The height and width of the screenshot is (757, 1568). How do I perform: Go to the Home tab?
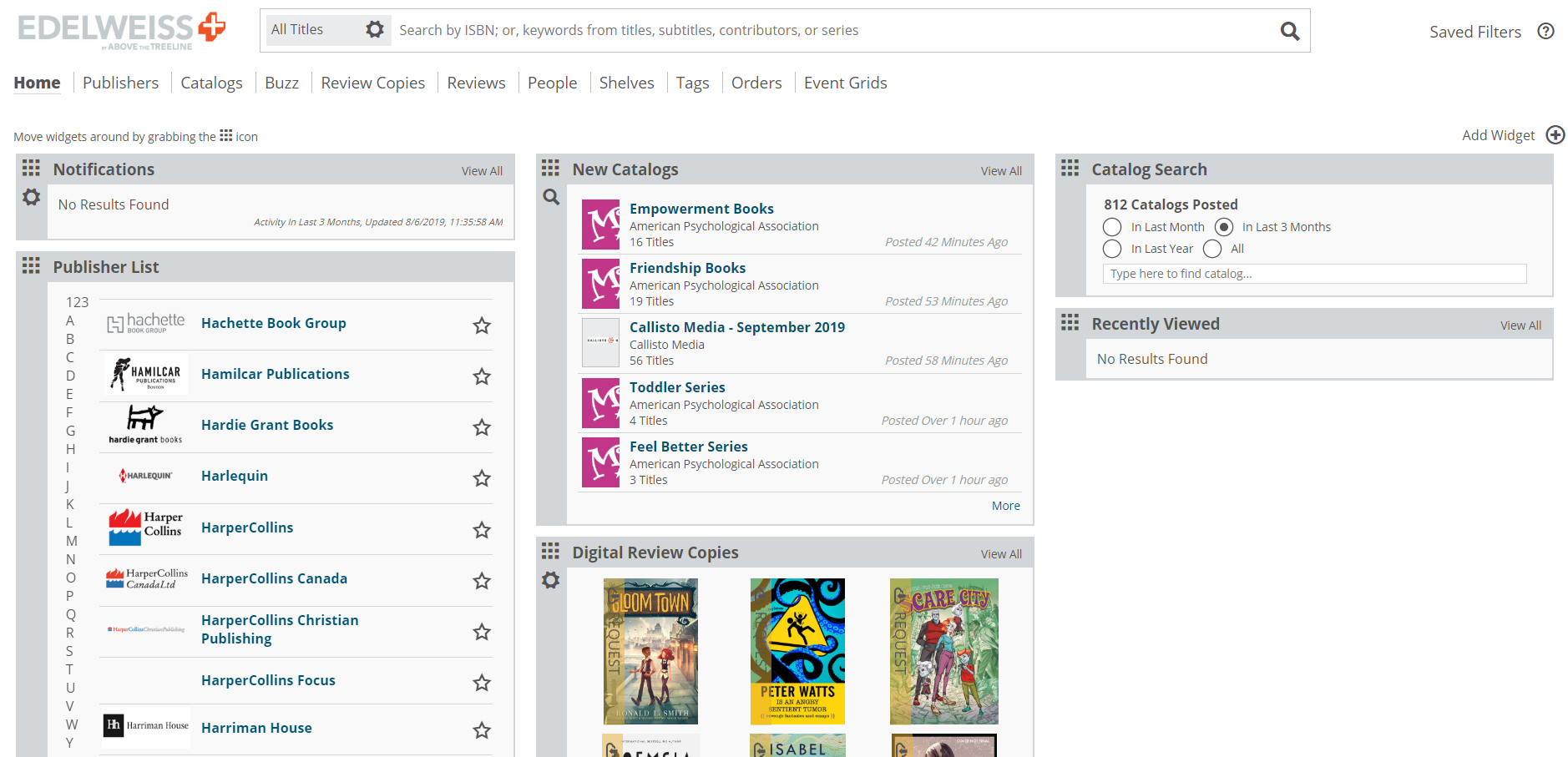pyautogui.click(x=37, y=83)
